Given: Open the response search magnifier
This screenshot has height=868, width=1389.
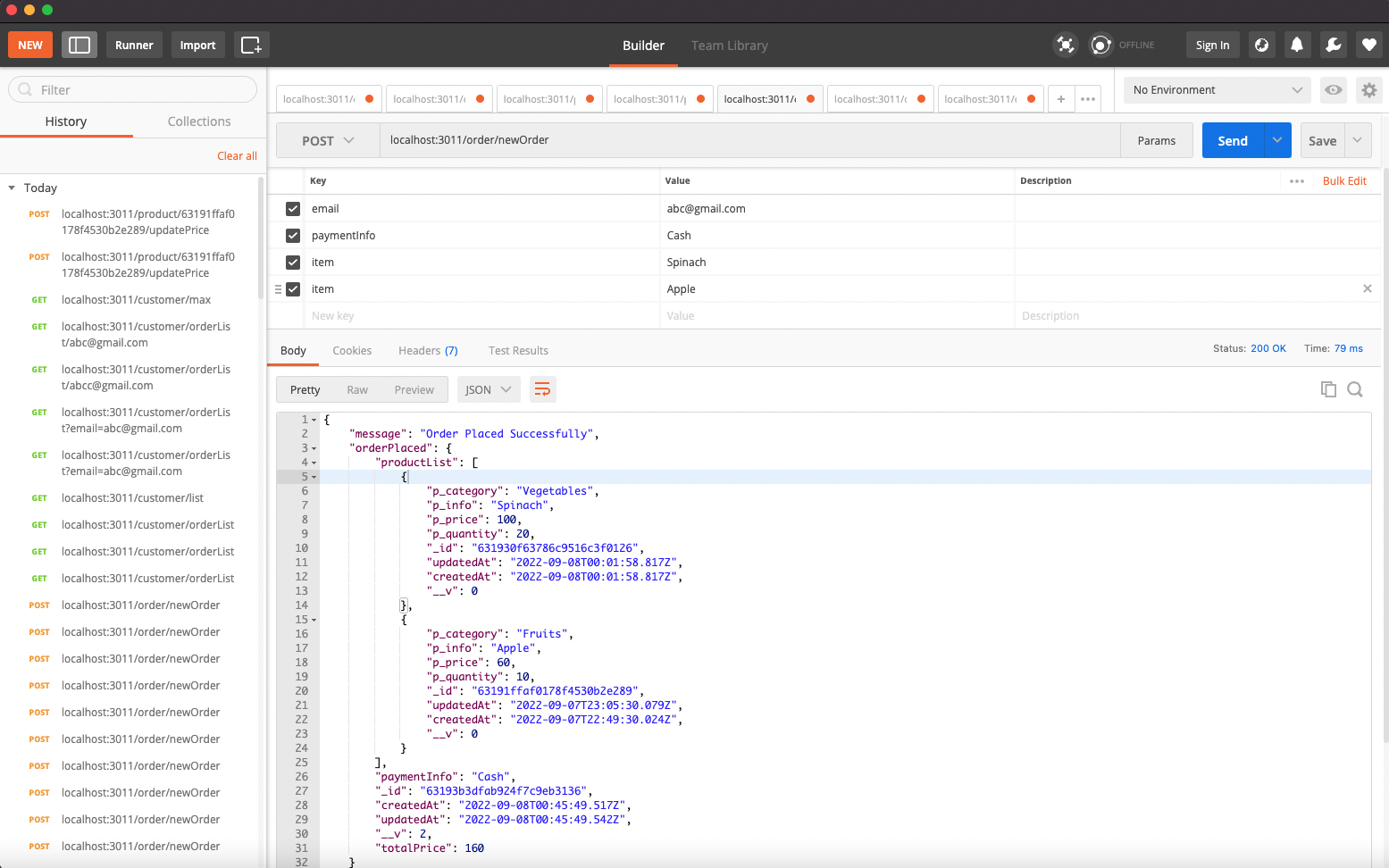Looking at the screenshot, I should [x=1355, y=388].
